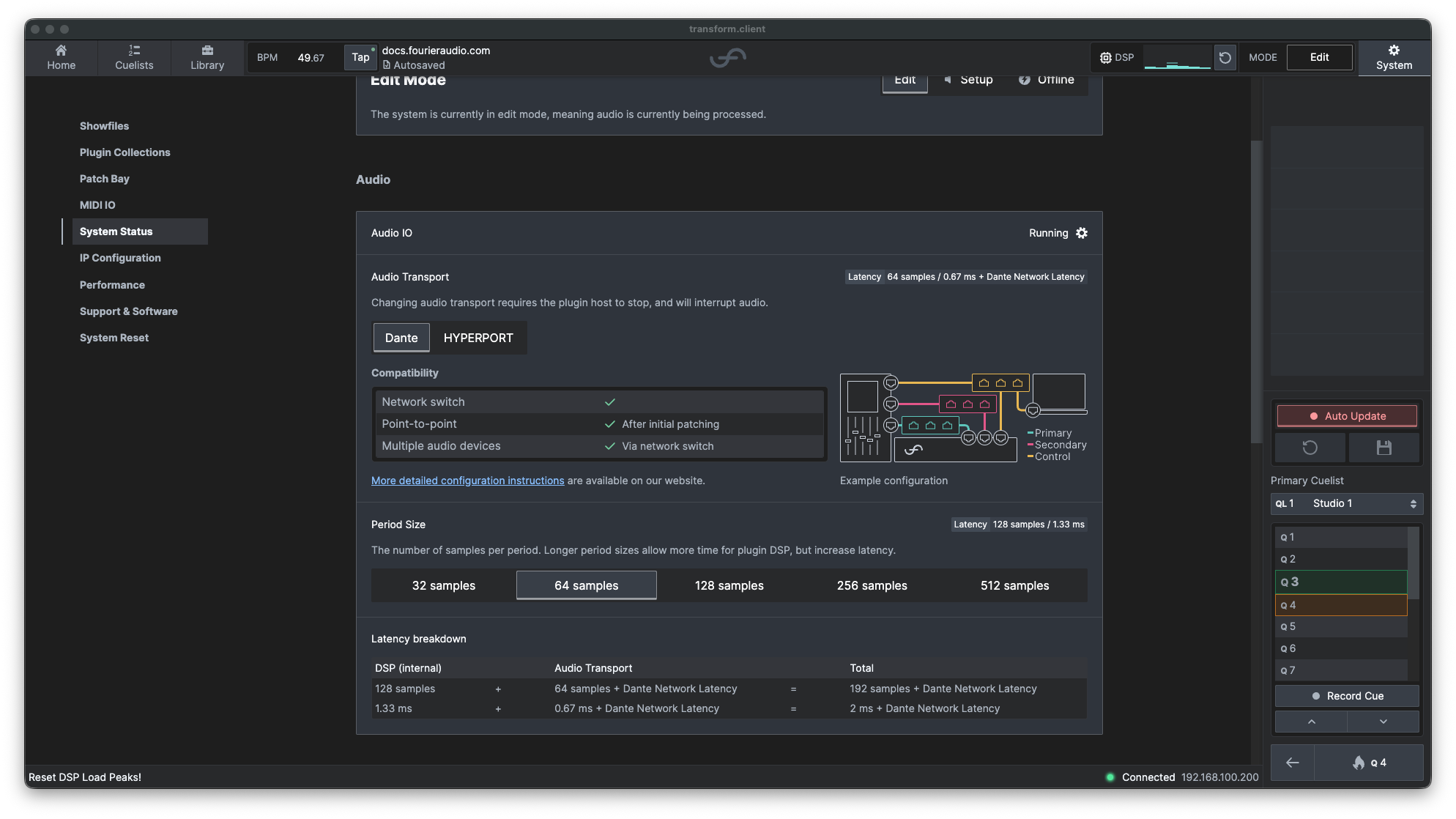Open More detailed configuration instructions link
This screenshot has height=819, width=1456.
tap(467, 481)
